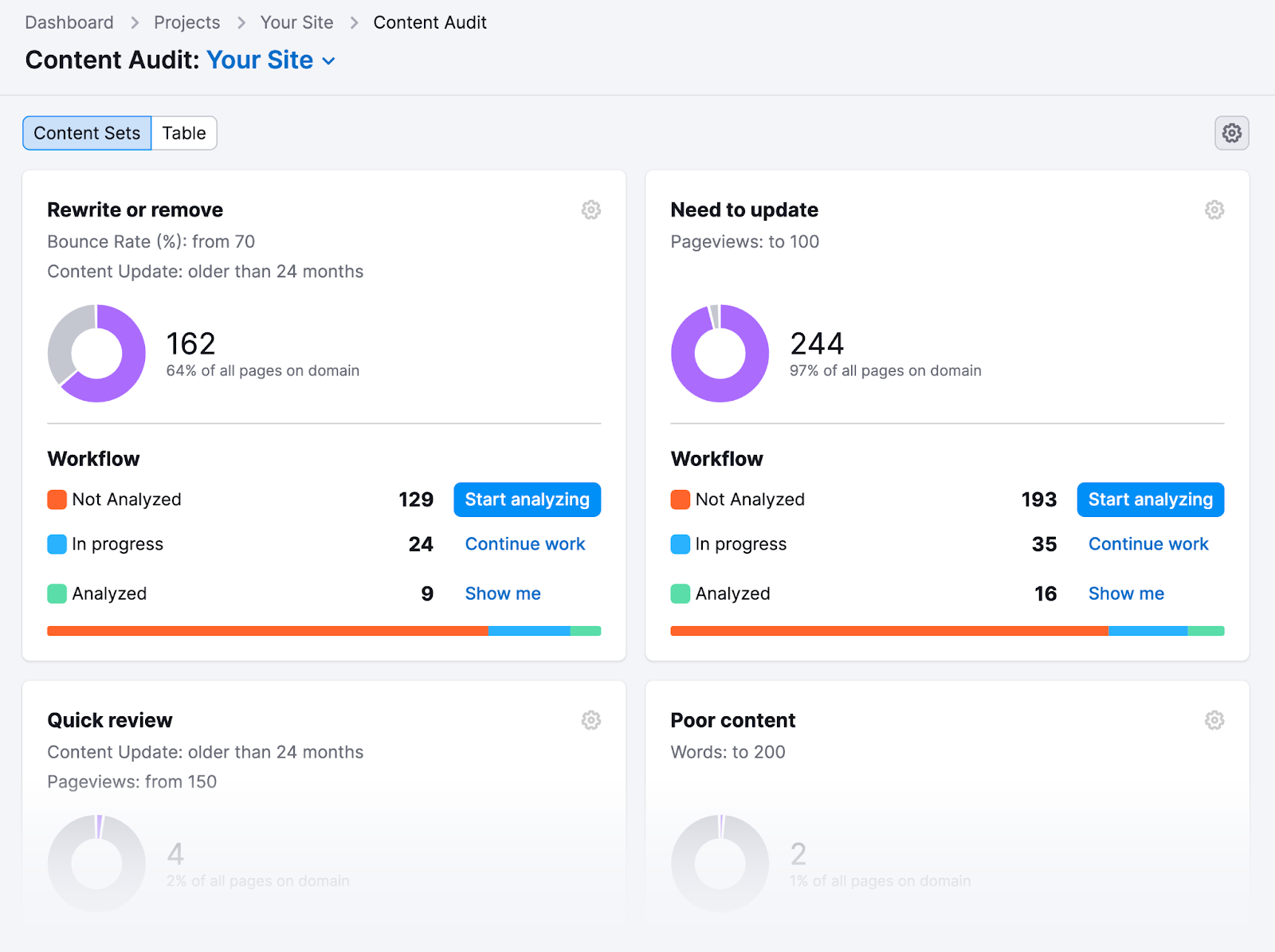Click the green Analyzed legend square
Screen dimensions: 1275x952
point(56,593)
